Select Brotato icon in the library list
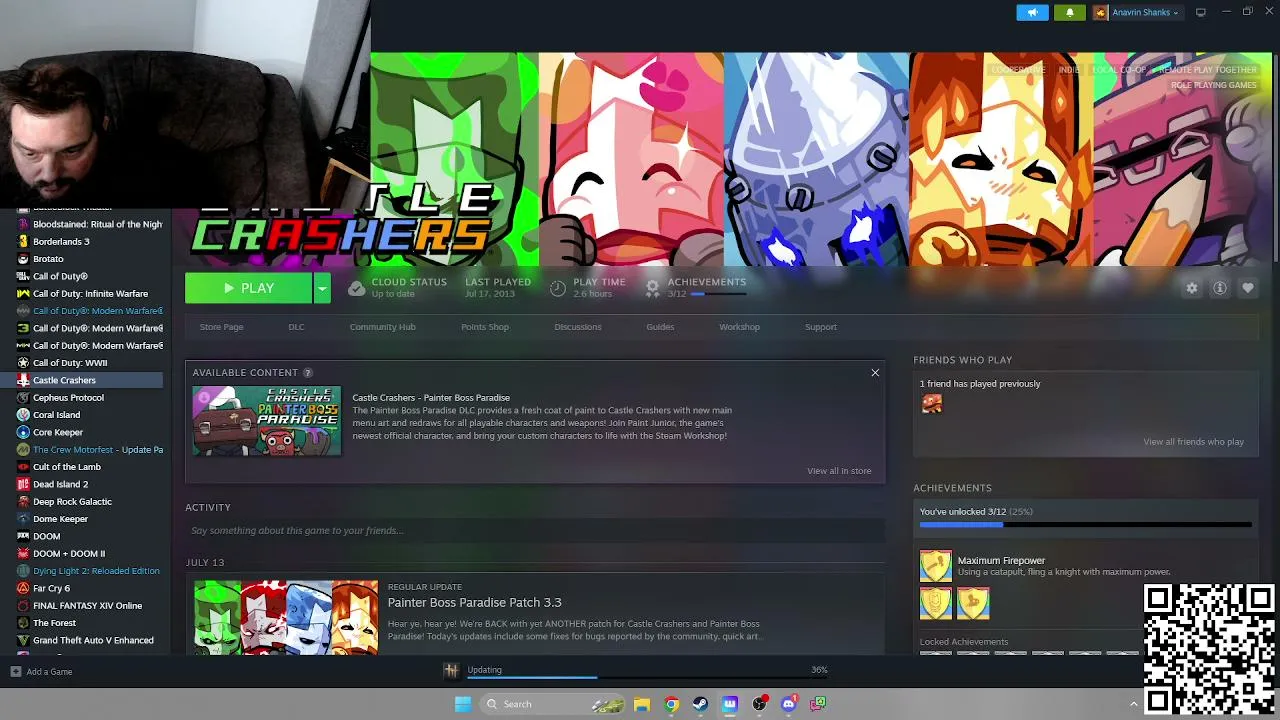This screenshot has height=720, width=1280. pyautogui.click(x=23, y=259)
